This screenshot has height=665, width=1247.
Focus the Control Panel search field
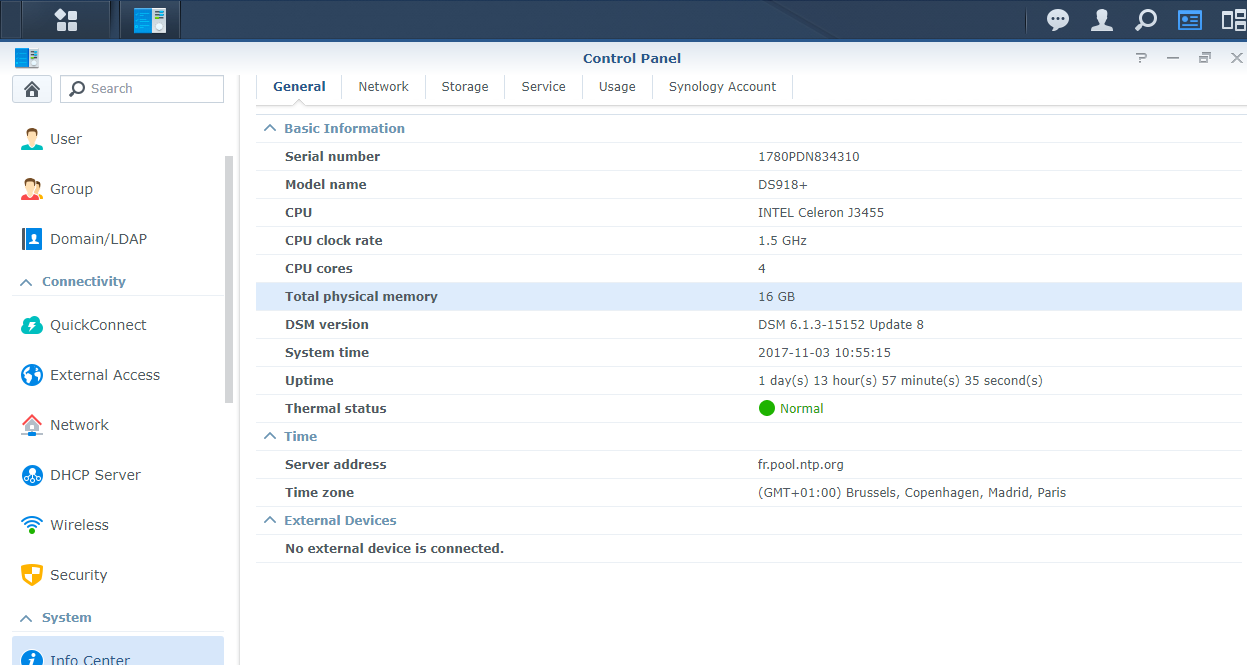click(142, 89)
